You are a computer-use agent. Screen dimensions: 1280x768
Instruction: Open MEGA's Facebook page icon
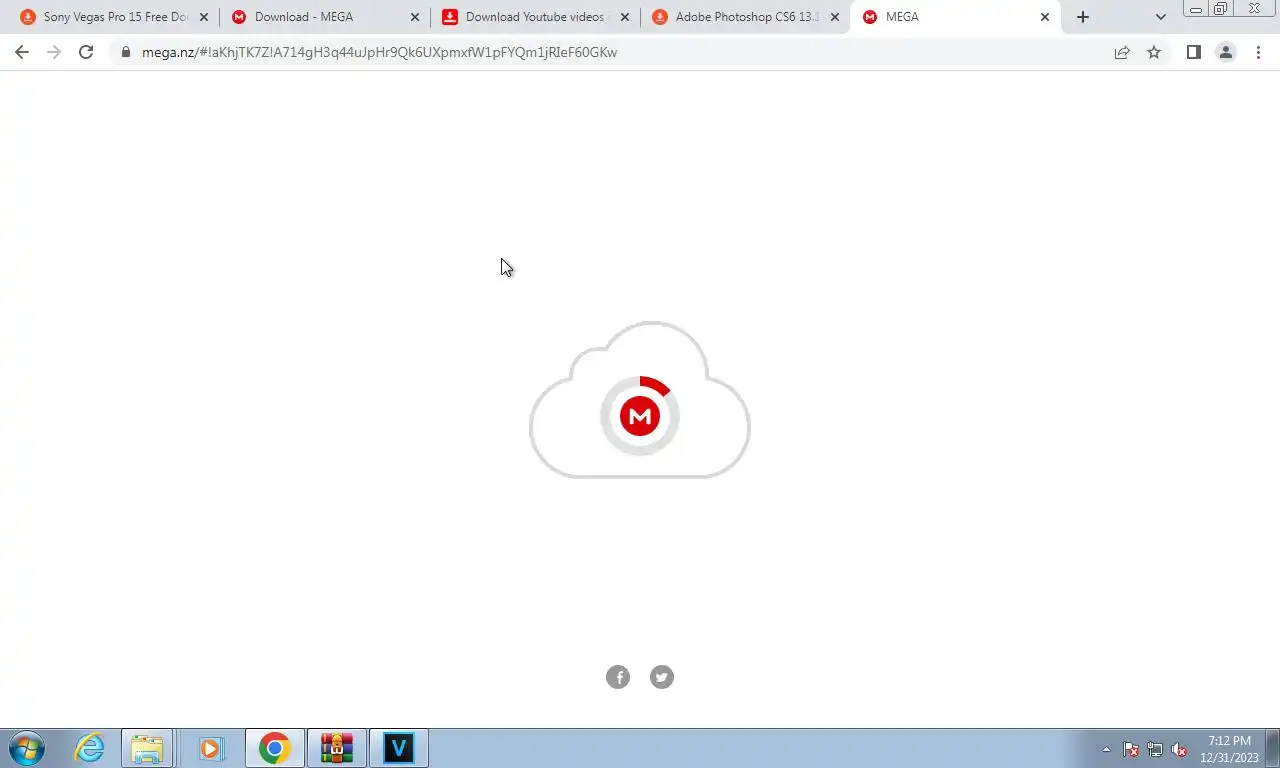(x=618, y=677)
